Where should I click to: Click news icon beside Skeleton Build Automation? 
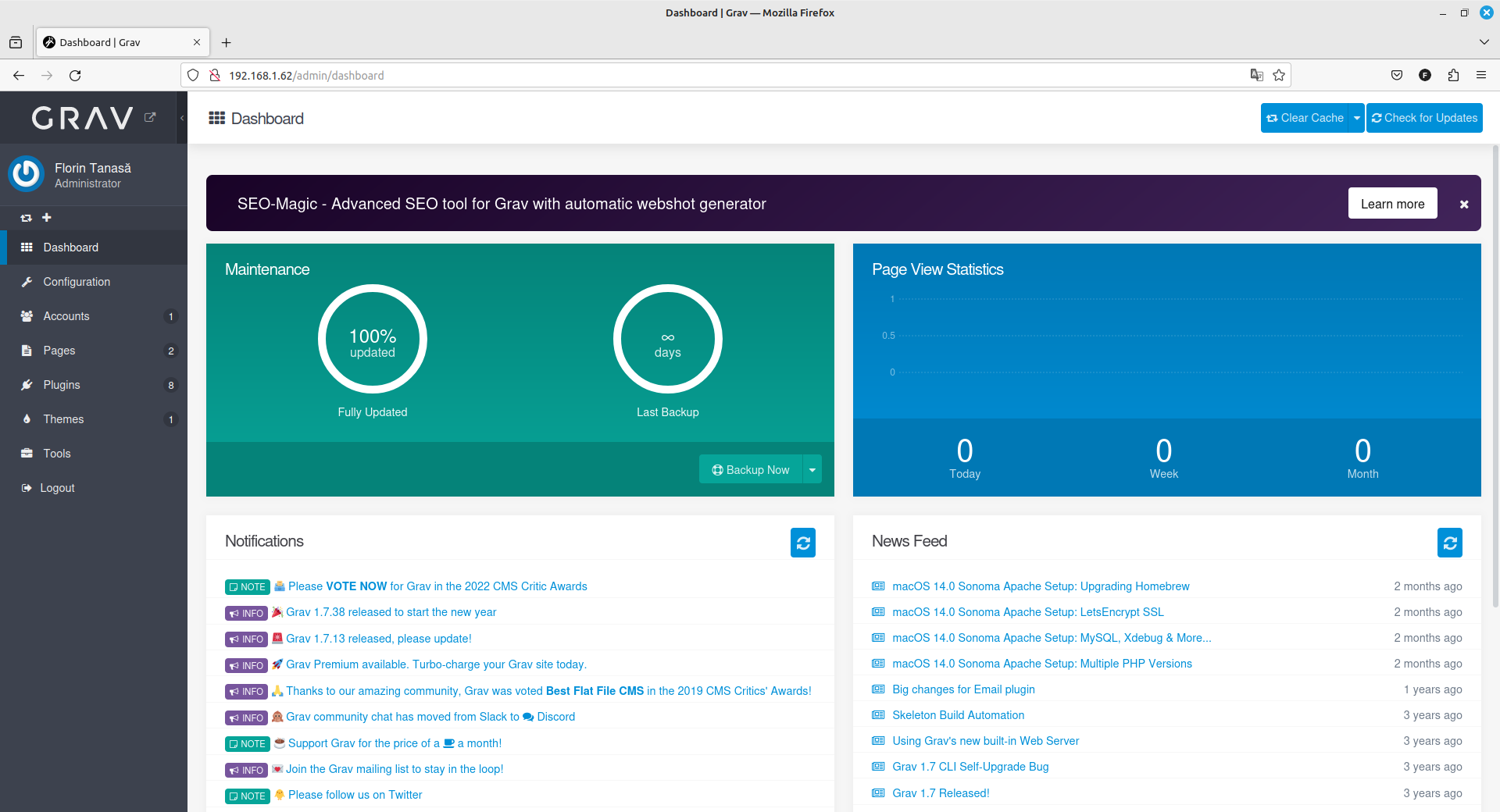pyautogui.click(x=878, y=715)
